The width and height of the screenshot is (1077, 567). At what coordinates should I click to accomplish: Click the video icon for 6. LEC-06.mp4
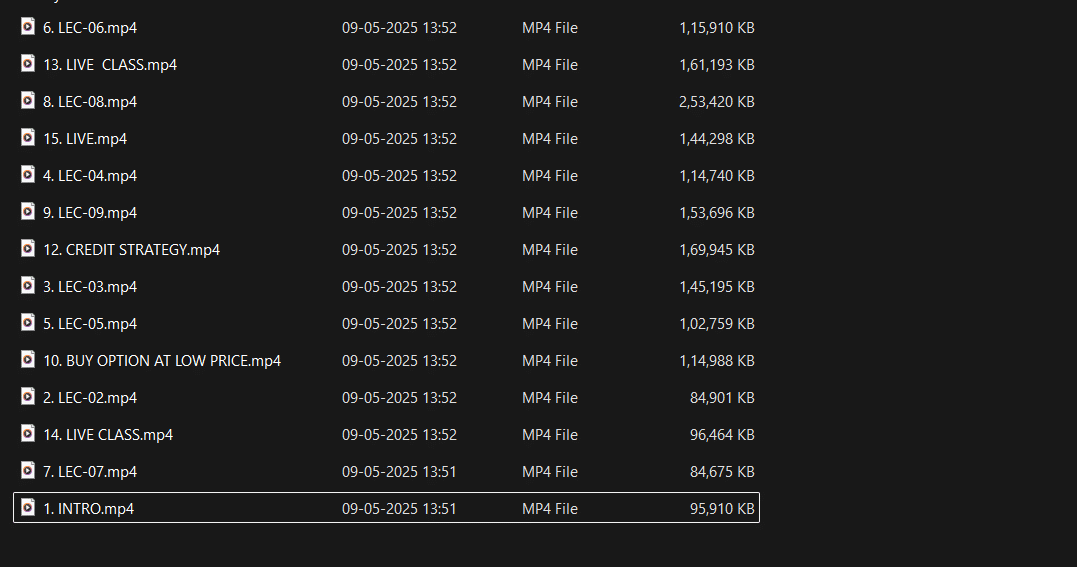coord(27,27)
